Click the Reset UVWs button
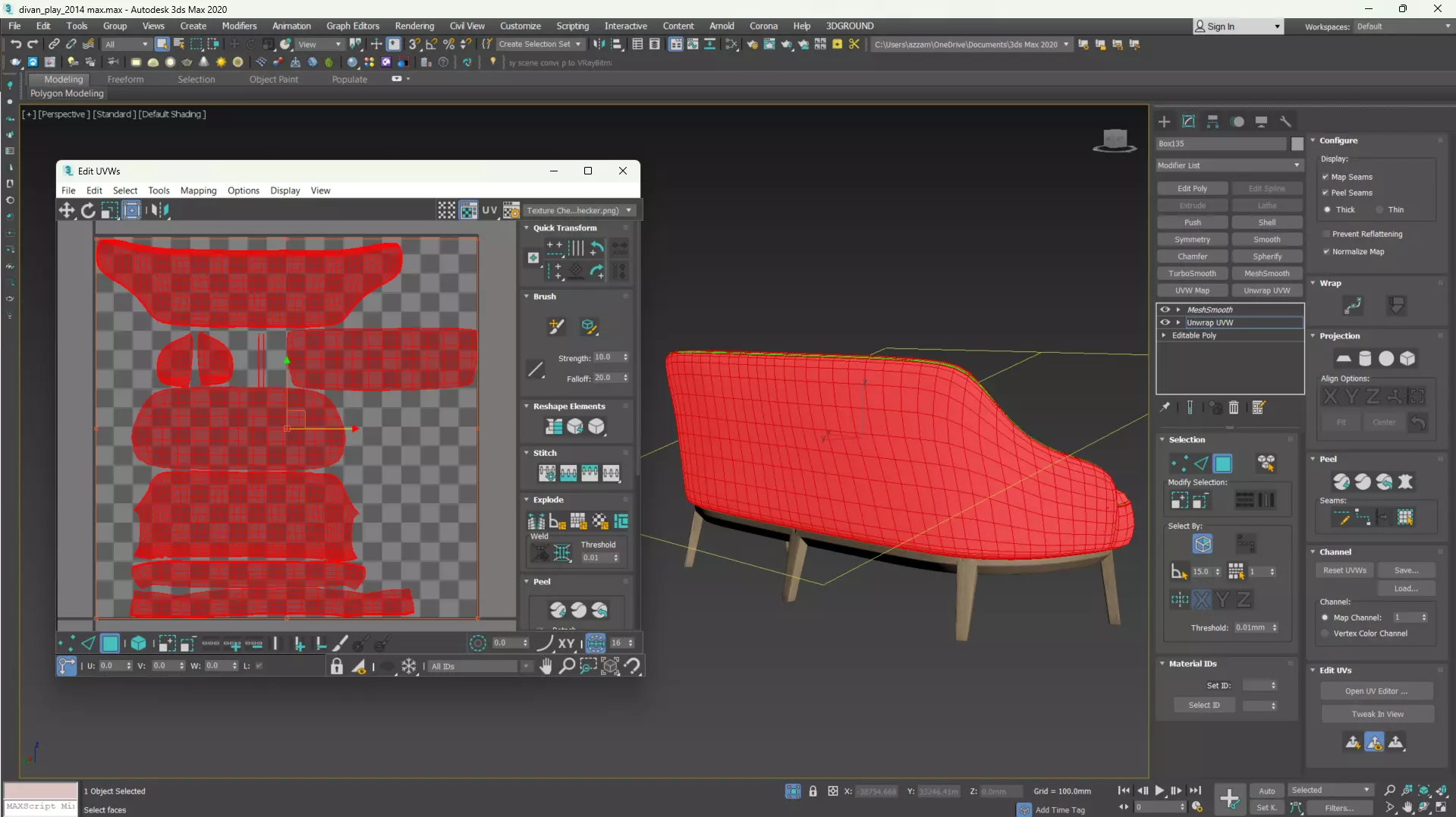The image size is (1456, 817). [1344, 570]
